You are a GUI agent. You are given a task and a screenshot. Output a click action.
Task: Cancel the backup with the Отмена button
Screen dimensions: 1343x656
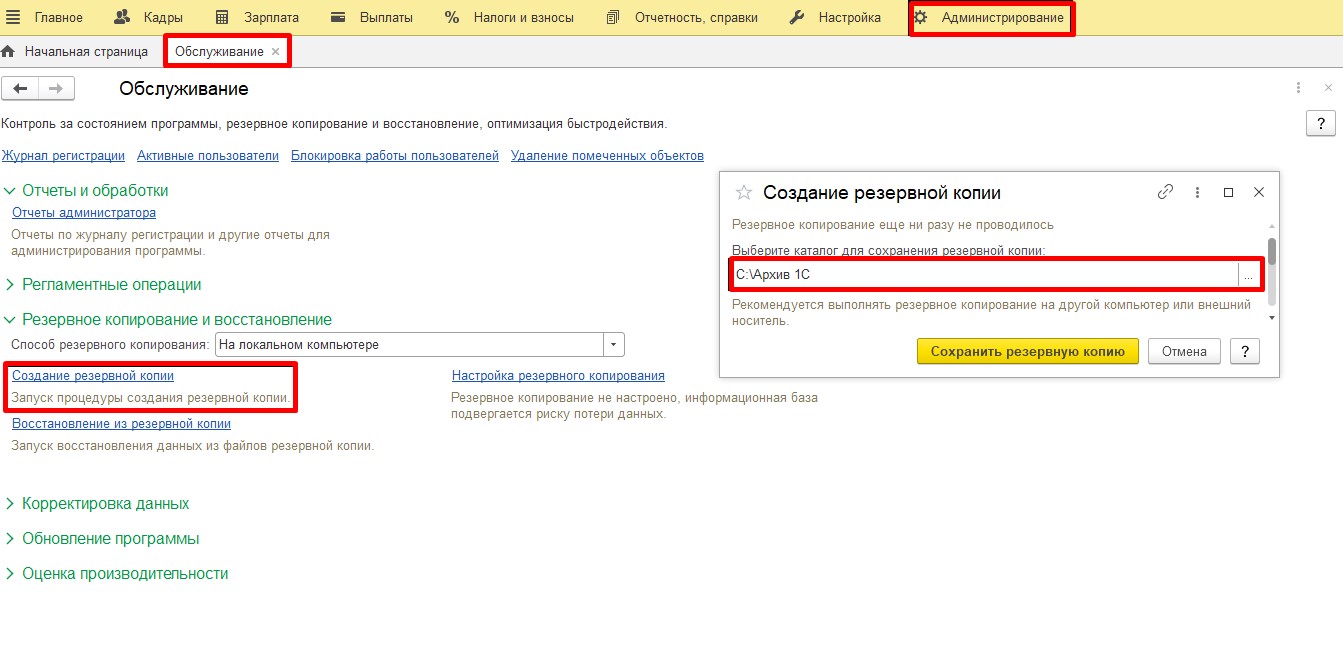point(1185,351)
